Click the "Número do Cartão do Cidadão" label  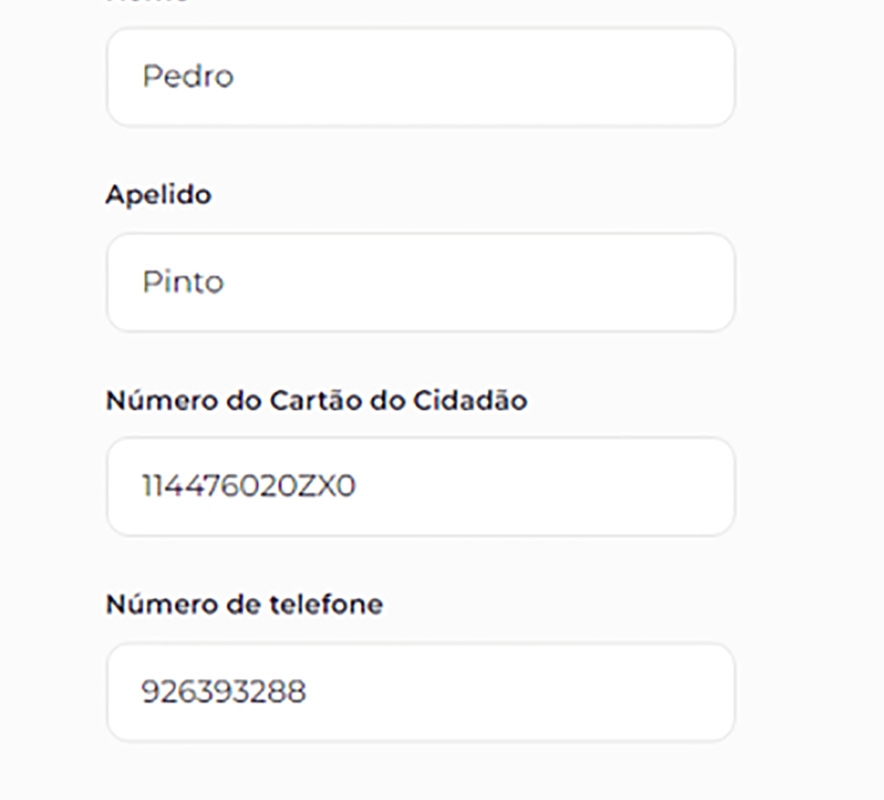[x=316, y=400]
